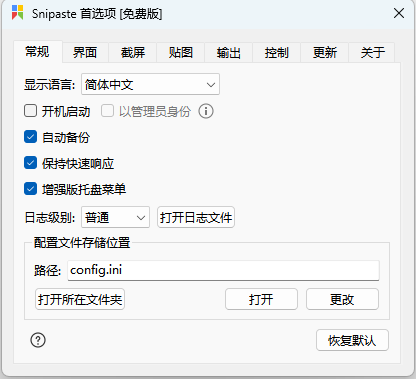416x379 pixels.
Task: Go to the 输出 tab
Action: click(x=228, y=52)
